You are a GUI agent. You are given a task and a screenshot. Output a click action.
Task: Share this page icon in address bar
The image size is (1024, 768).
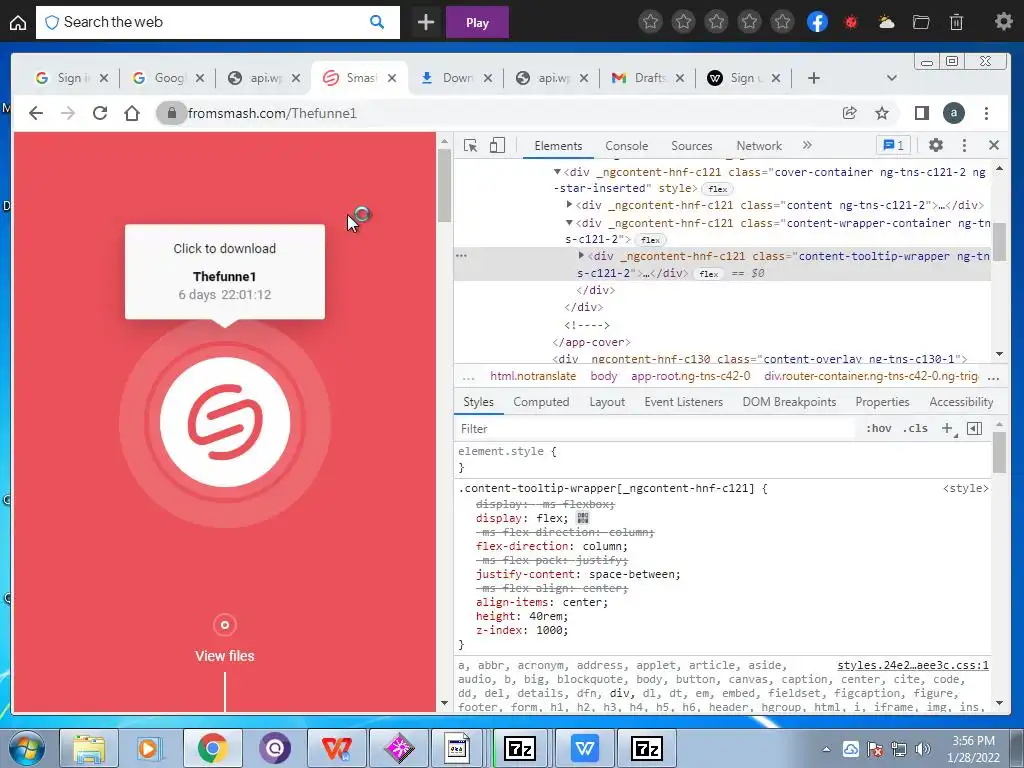pos(850,113)
